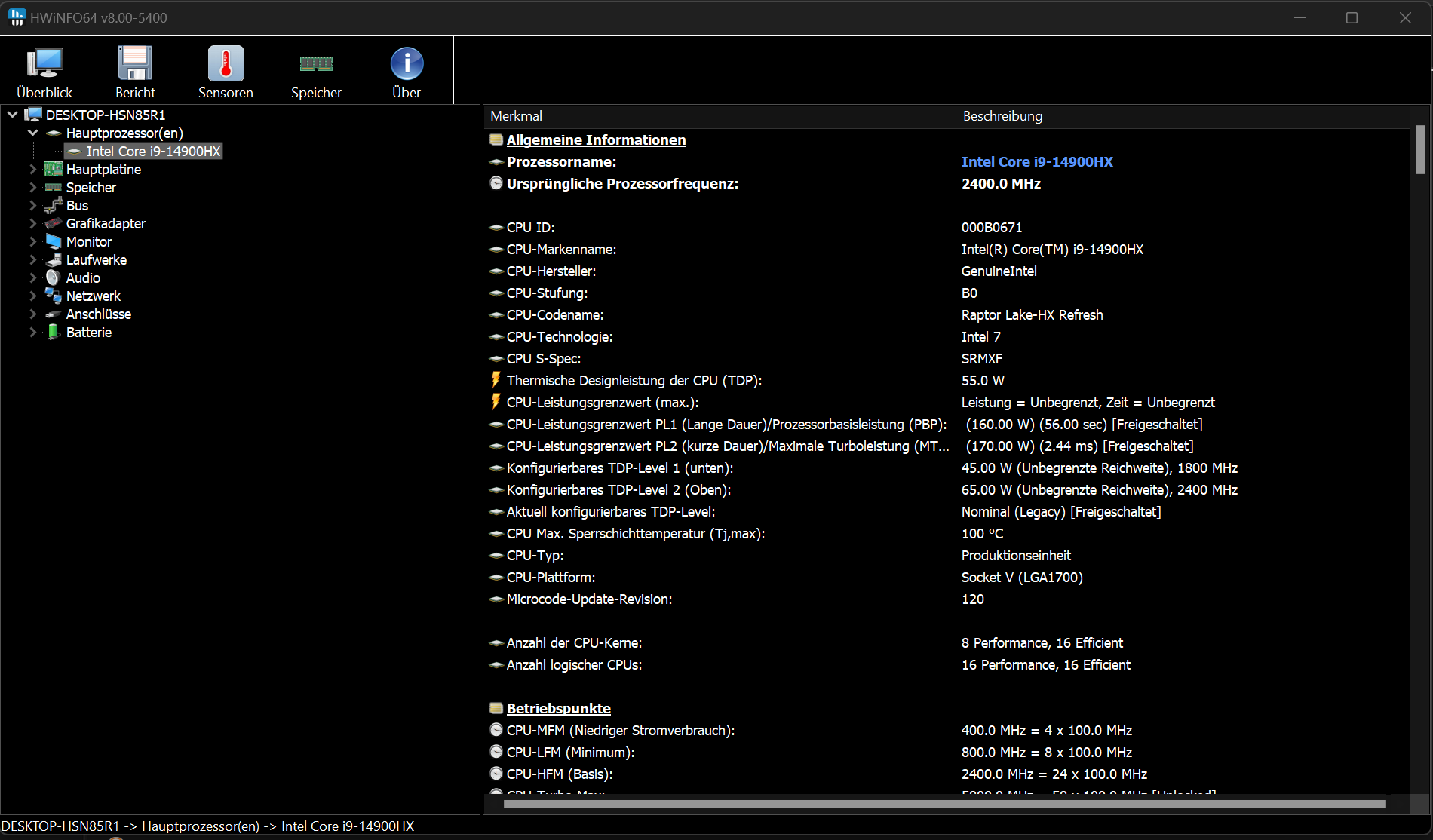Click the Bus tree icon
This screenshot has height=840, width=1433.
pyautogui.click(x=53, y=205)
